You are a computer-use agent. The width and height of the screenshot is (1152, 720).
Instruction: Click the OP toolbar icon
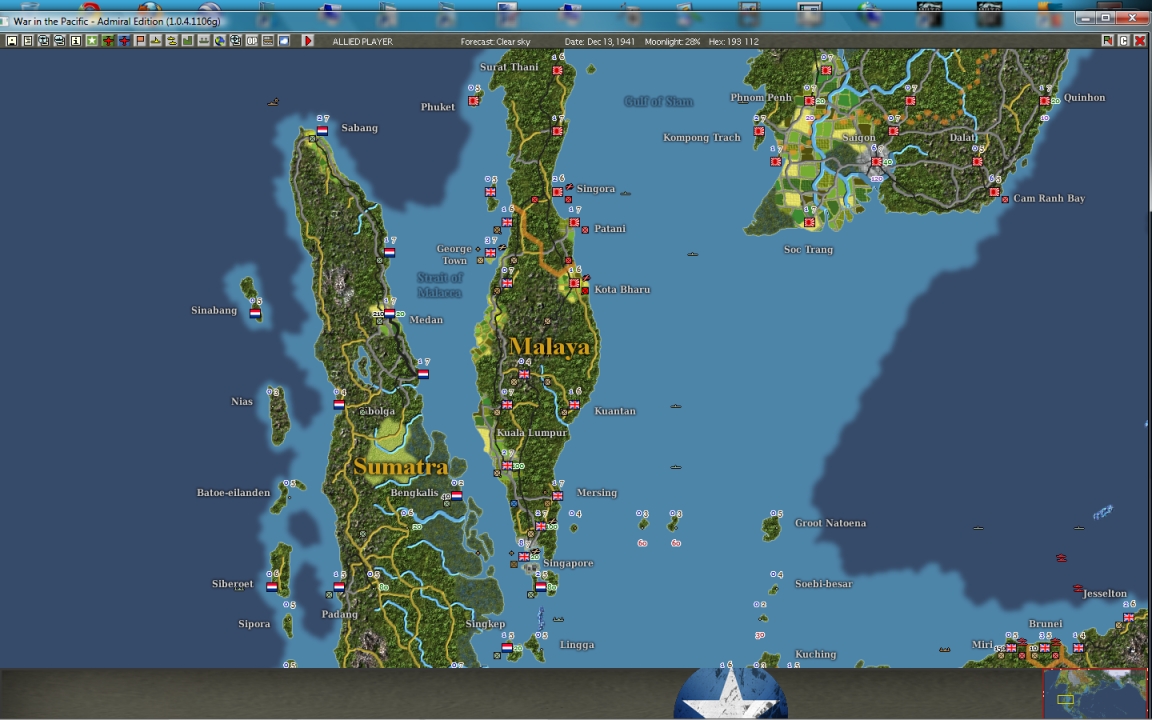(252, 41)
